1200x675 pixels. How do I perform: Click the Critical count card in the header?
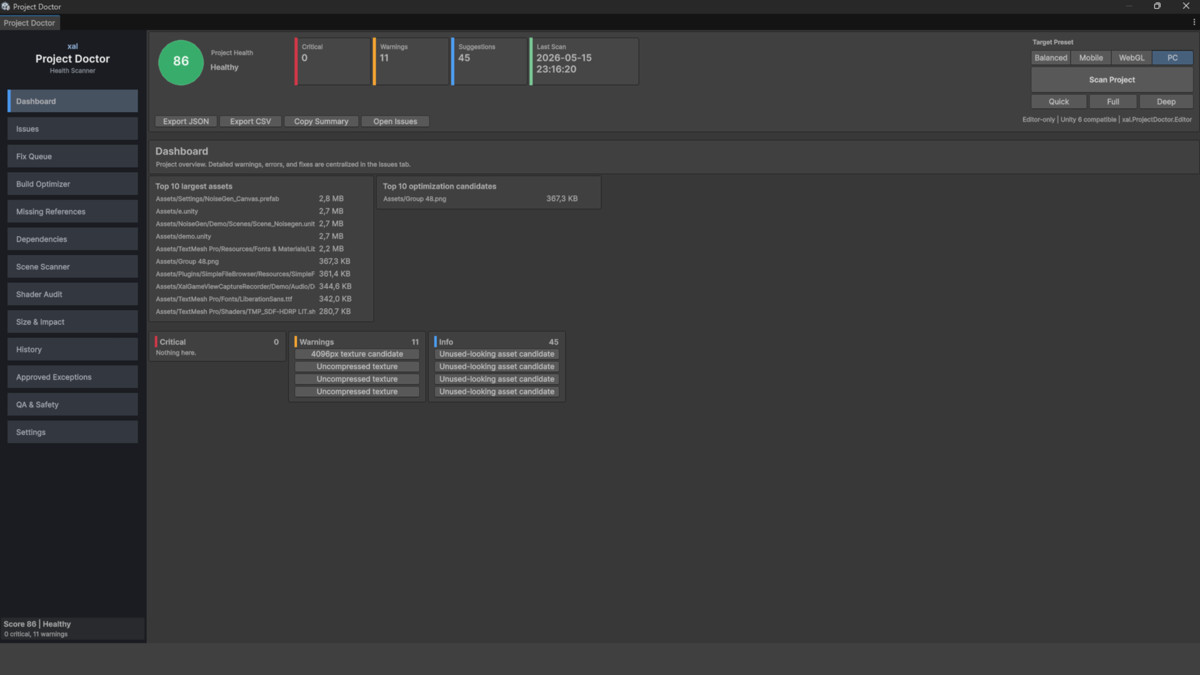[x=332, y=61]
